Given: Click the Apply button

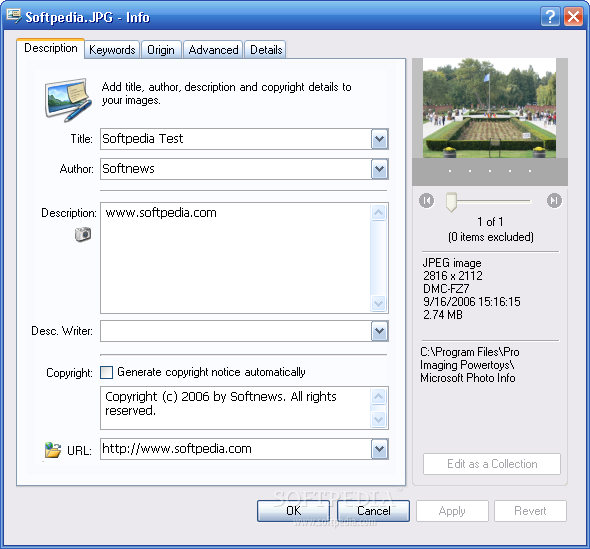Looking at the screenshot, I should click(x=452, y=511).
